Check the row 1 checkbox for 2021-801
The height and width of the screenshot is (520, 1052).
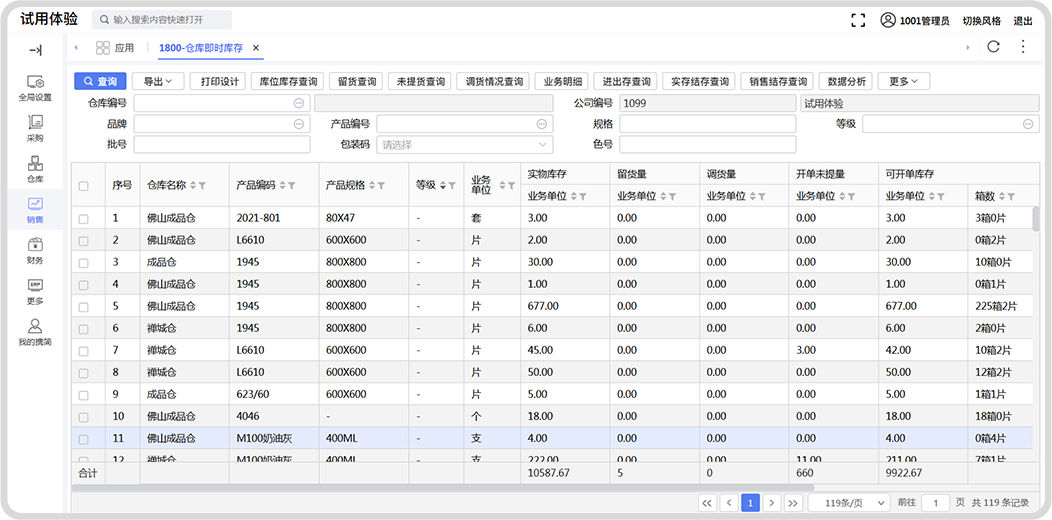click(84, 218)
